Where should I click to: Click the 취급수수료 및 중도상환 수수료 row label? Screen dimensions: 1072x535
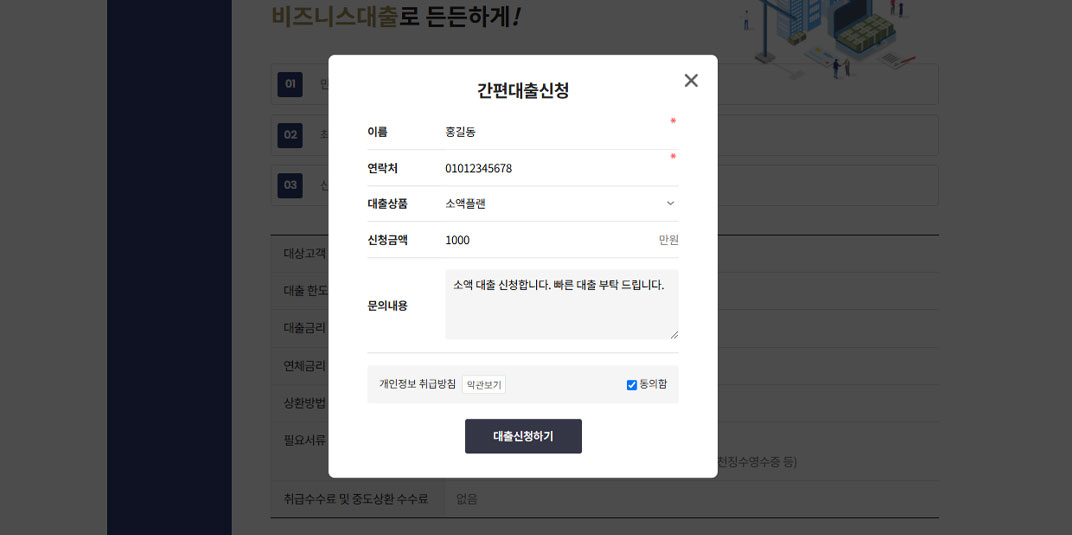[x=356, y=499]
